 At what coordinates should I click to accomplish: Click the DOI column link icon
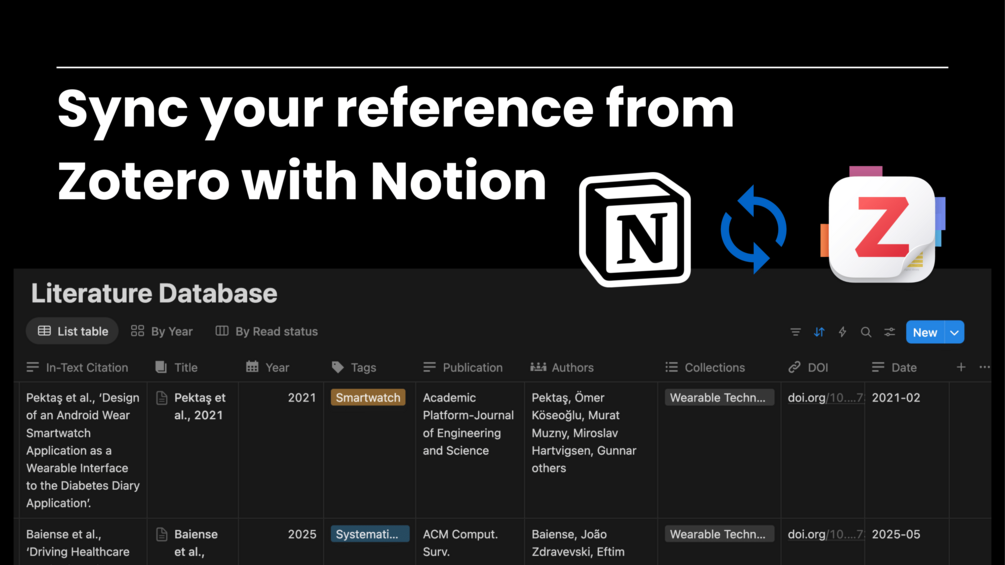794,367
